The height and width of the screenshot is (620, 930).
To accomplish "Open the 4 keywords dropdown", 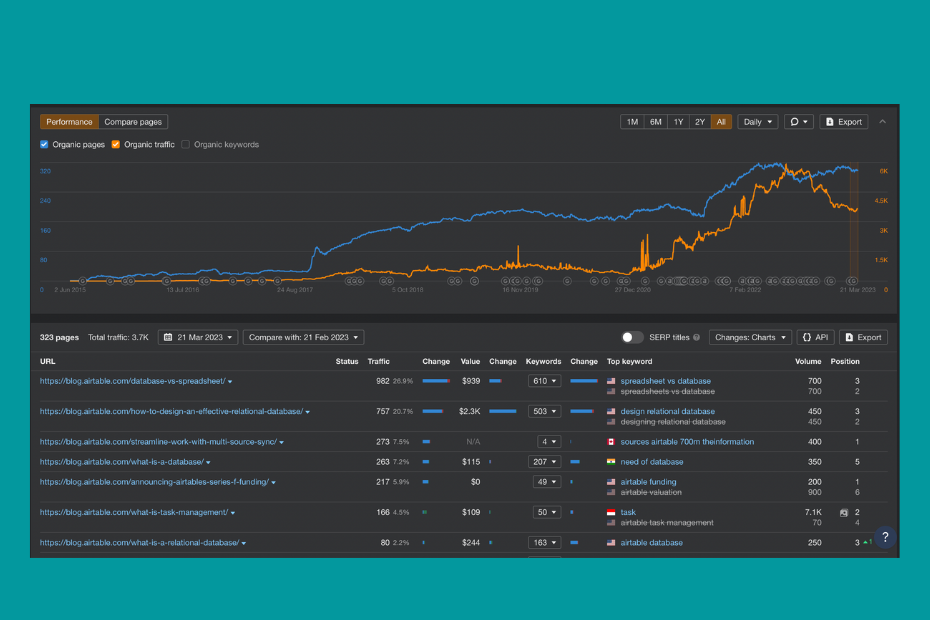I will (x=549, y=441).
